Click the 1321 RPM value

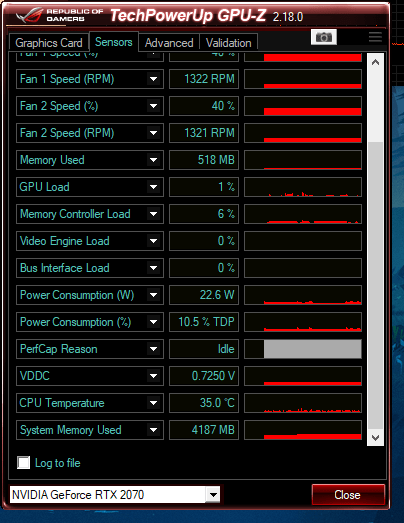click(x=204, y=133)
